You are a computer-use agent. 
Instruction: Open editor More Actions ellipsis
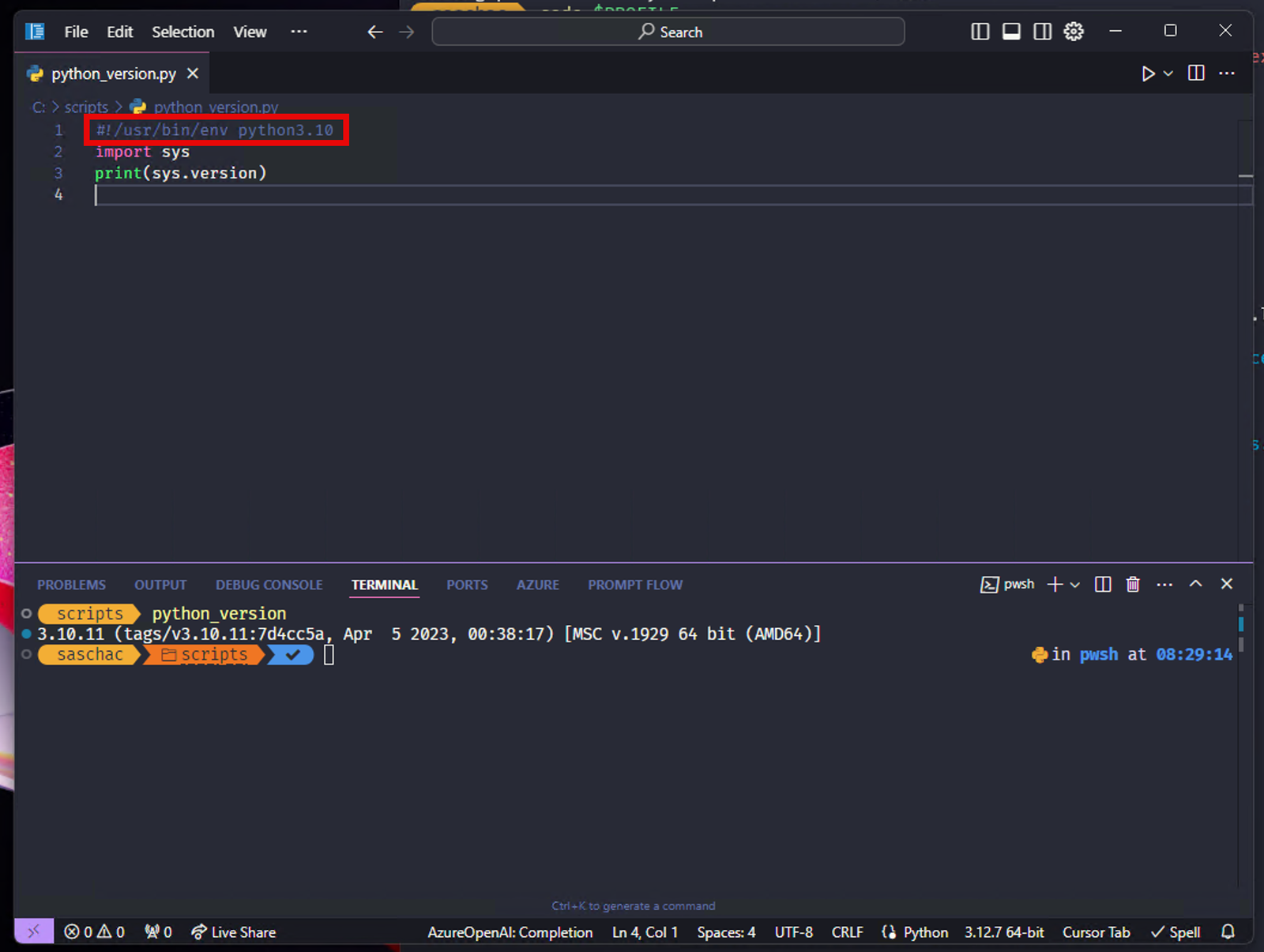pyautogui.click(x=1227, y=73)
